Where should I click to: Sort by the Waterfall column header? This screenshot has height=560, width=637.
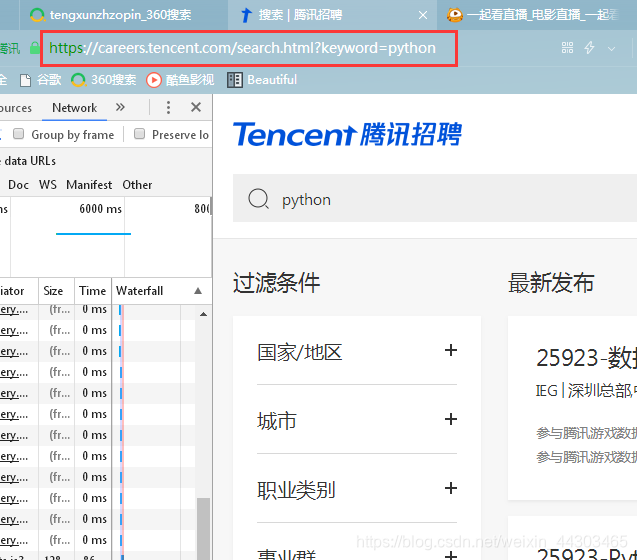(x=162, y=291)
